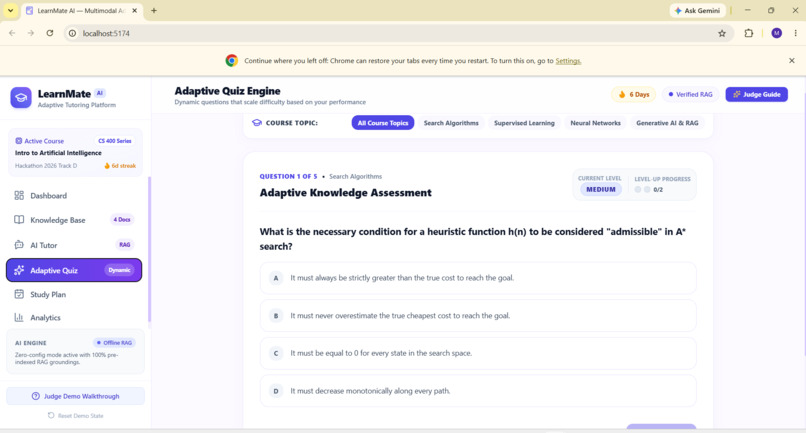Viewport: 806px width, 433px height.
Task: Click the AI Tutor chat icon
Action: click(19, 245)
